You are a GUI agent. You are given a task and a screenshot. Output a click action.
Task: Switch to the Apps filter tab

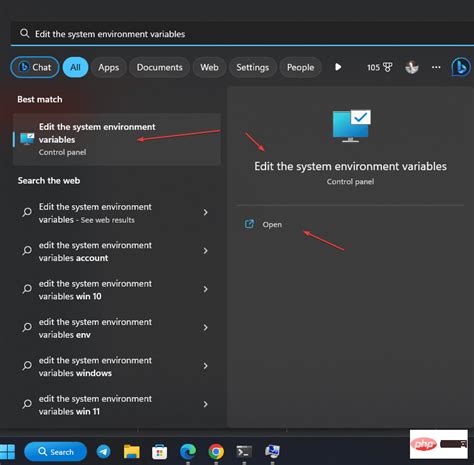click(109, 67)
